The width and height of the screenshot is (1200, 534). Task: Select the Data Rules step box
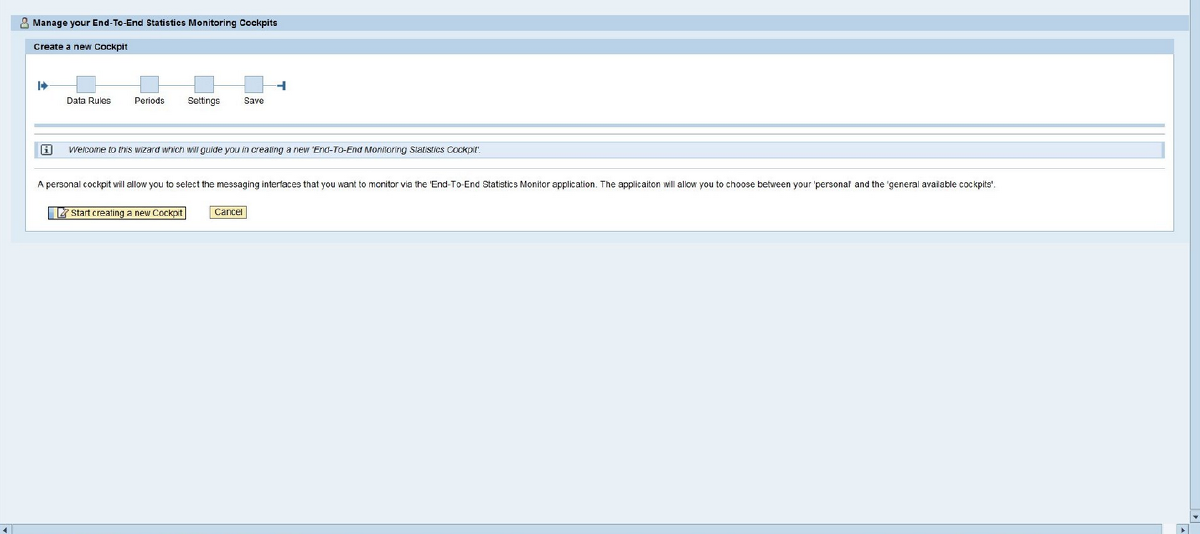point(86,85)
